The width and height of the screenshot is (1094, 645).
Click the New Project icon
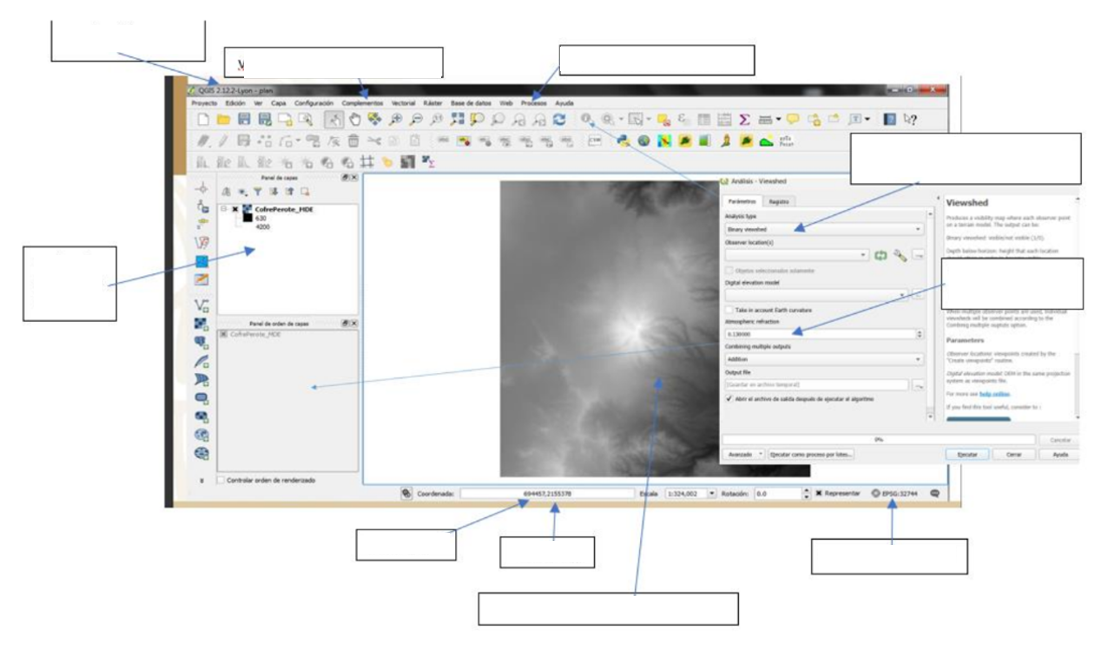203,119
